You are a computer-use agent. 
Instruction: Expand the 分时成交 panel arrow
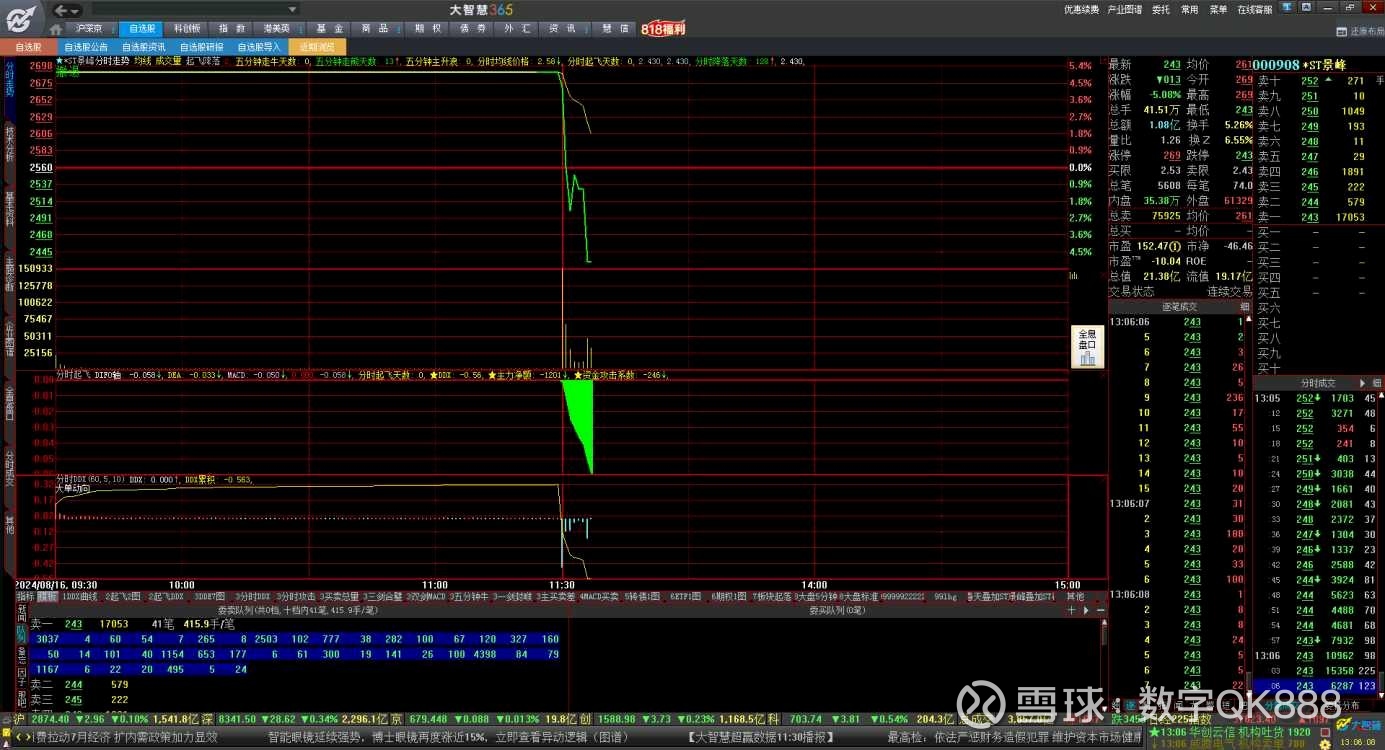[1361, 383]
